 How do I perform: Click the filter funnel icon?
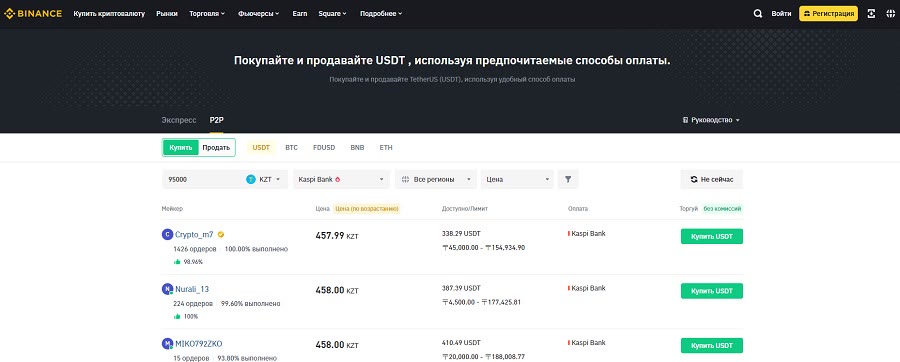pos(568,179)
